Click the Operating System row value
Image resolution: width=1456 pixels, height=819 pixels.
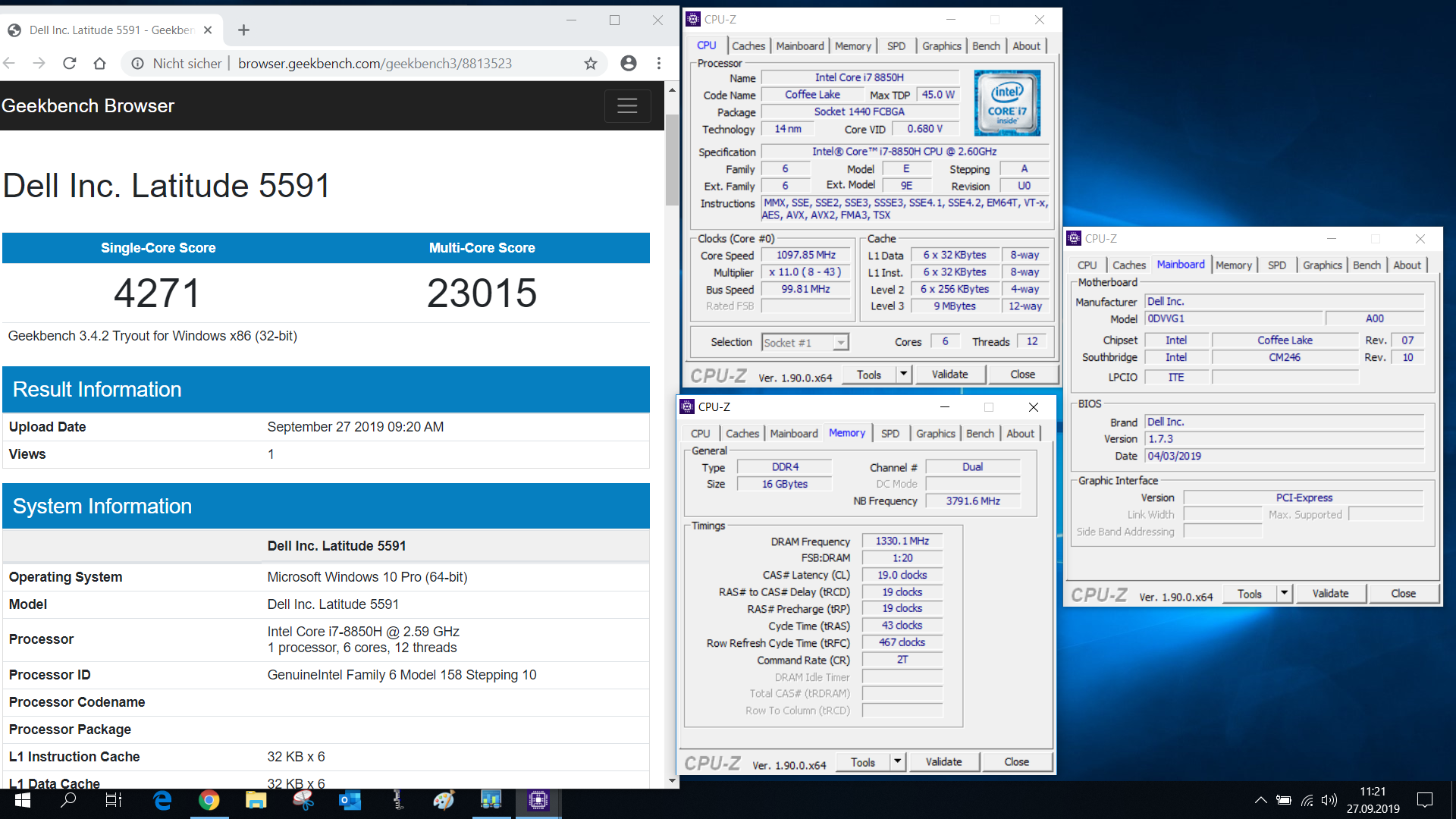pyautogui.click(x=367, y=577)
